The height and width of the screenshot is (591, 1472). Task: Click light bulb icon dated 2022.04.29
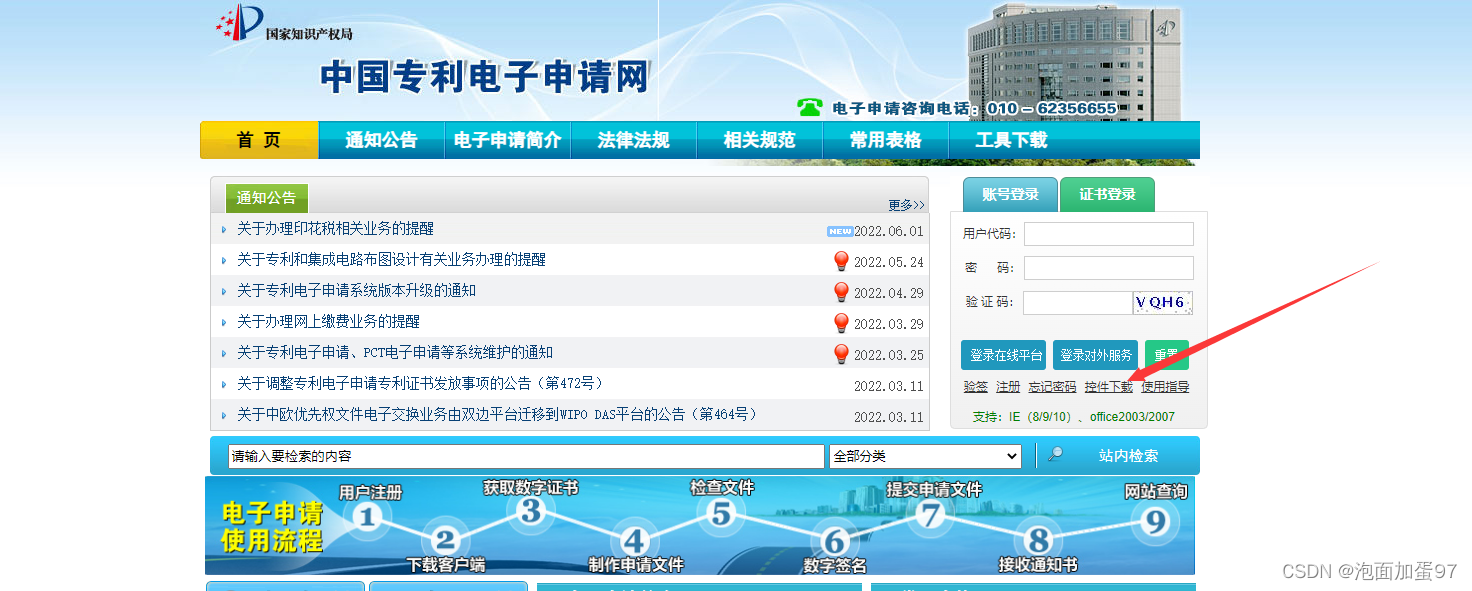tap(841, 292)
